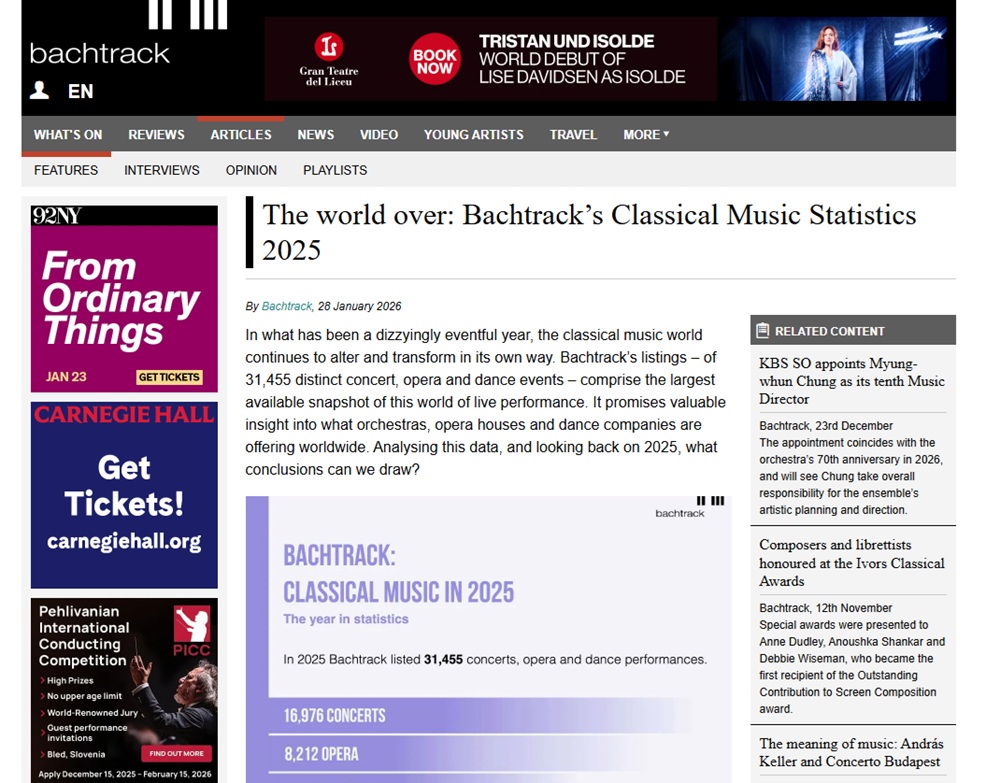The height and width of the screenshot is (783, 1000).
Task: Open the user account profile icon
Action: pos(39,91)
